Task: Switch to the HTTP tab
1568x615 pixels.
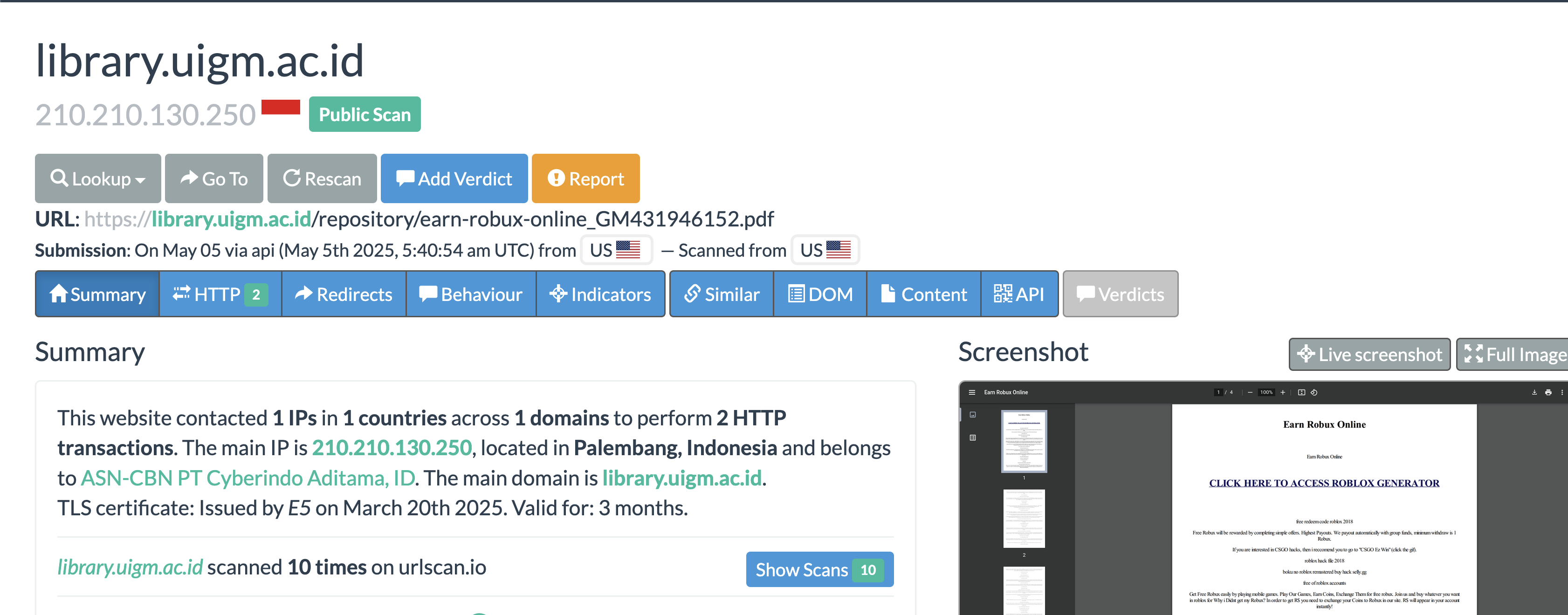Action: tap(220, 294)
